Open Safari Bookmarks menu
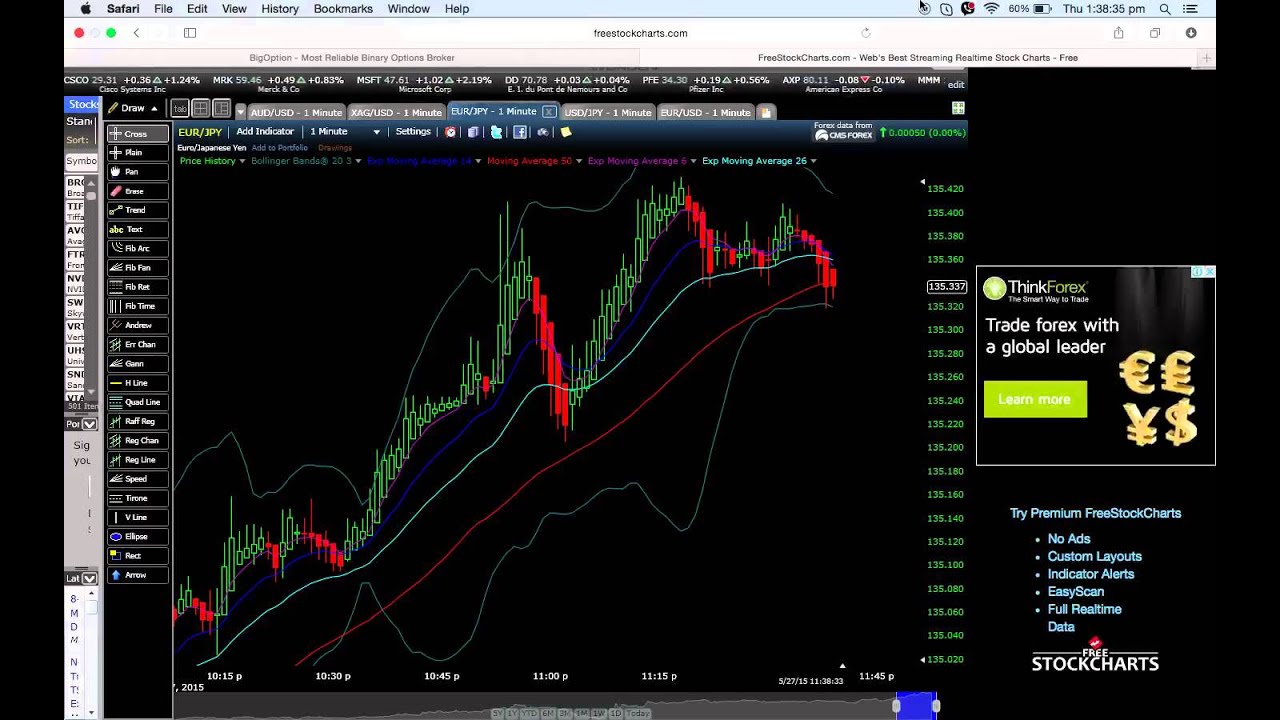 pyautogui.click(x=343, y=8)
